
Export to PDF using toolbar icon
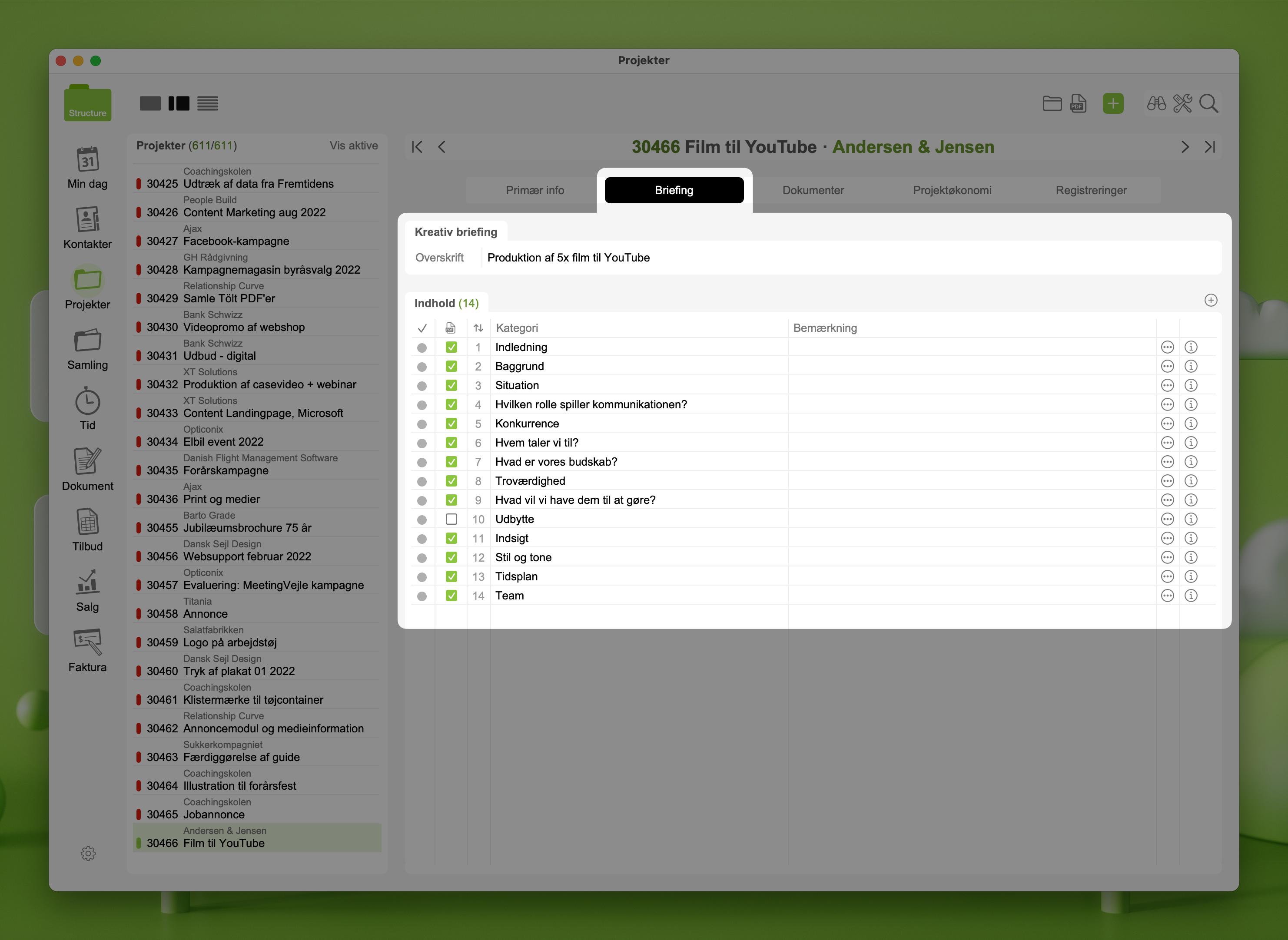(1078, 103)
